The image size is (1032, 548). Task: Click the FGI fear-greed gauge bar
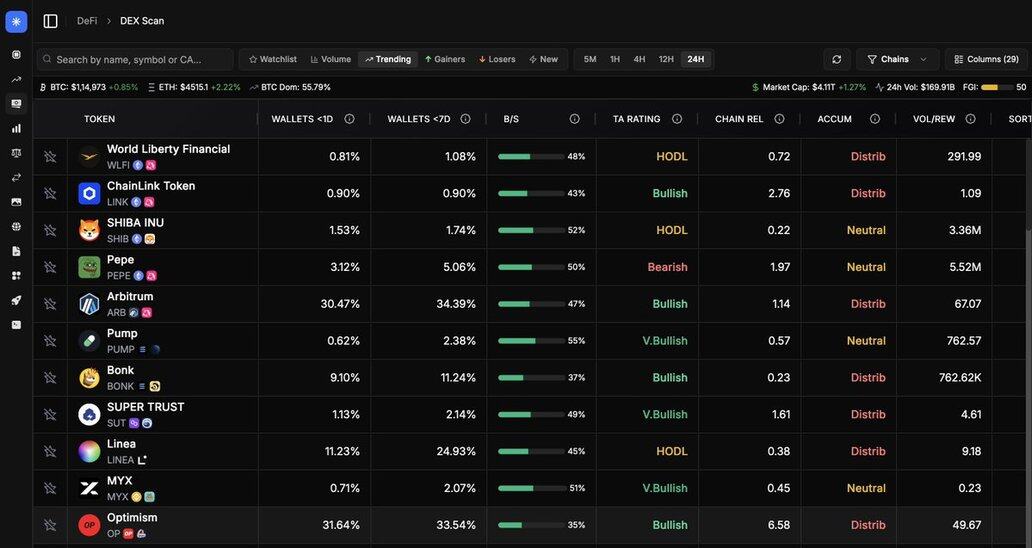coord(997,87)
